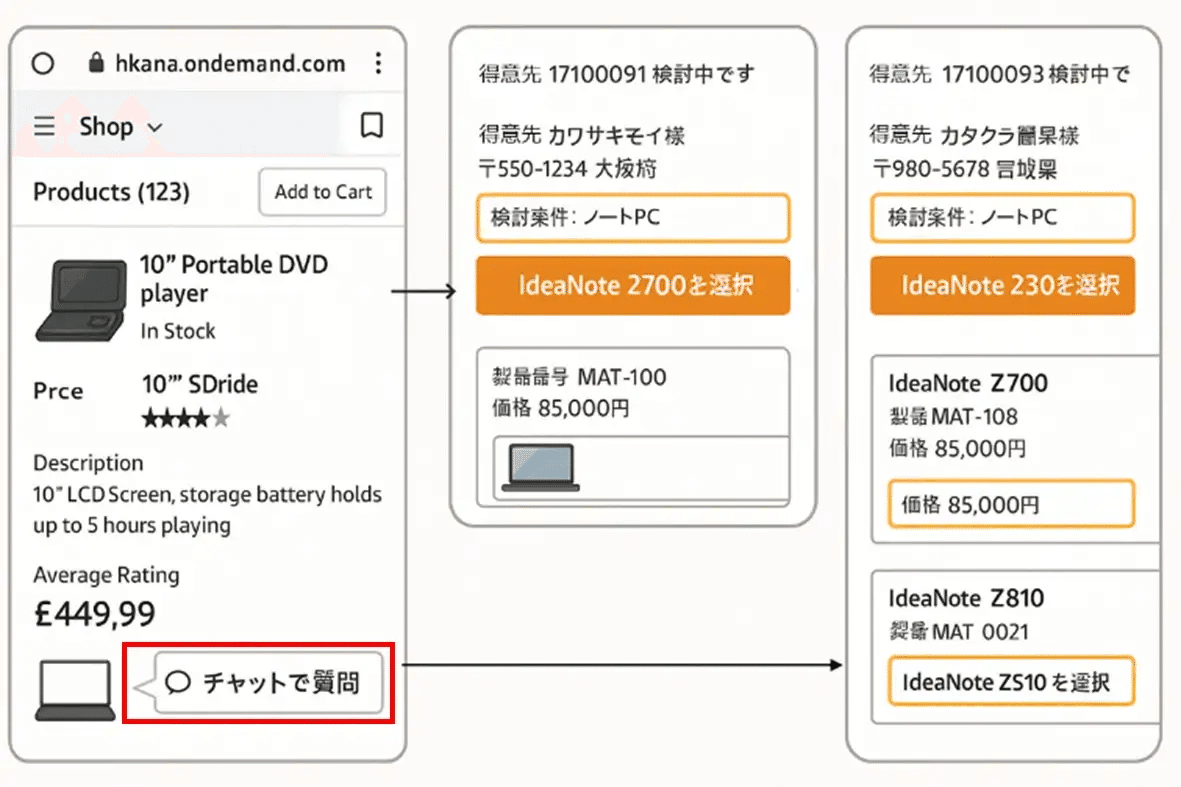Click the circle icon left of the address bar
The image size is (1181, 787).
pos(42,63)
